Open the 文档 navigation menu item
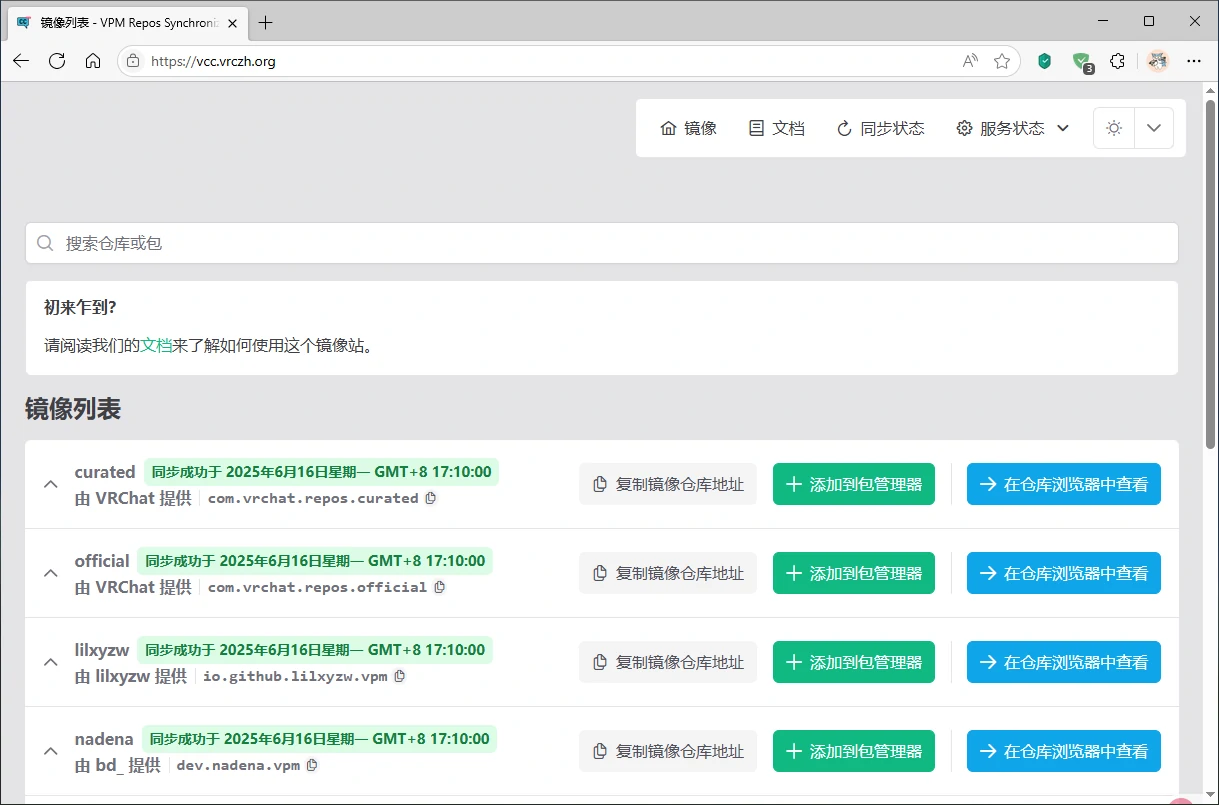Image resolution: width=1219 pixels, height=805 pixels. coord(777,128)
